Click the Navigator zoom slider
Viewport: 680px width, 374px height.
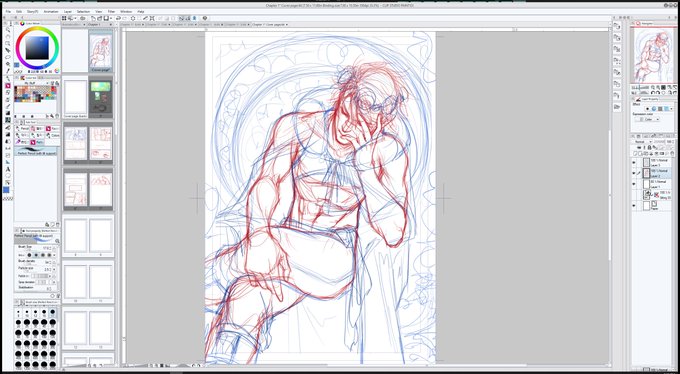[x=641, y=88]
